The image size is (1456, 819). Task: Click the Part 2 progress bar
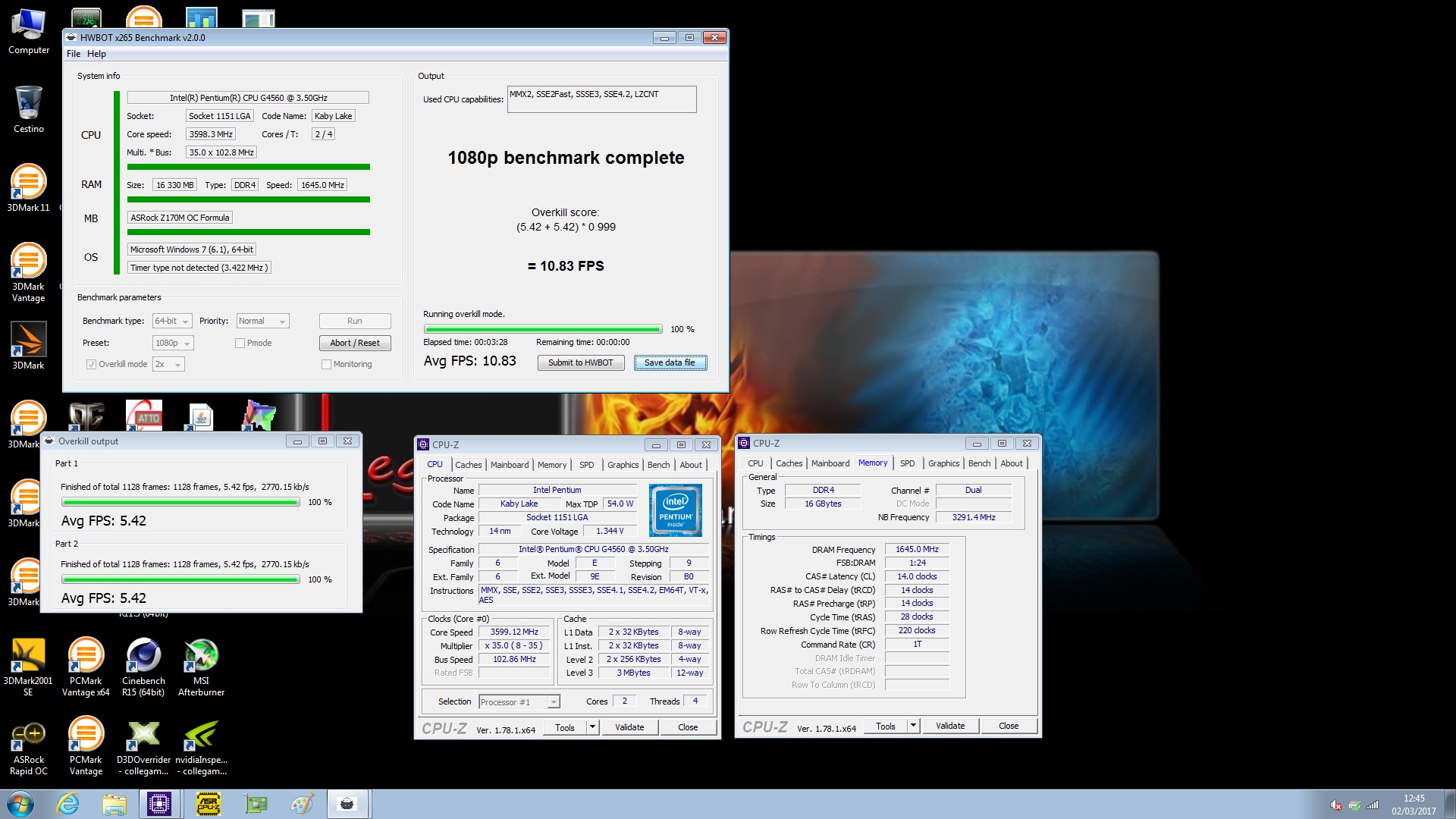(x=180, y=579)
